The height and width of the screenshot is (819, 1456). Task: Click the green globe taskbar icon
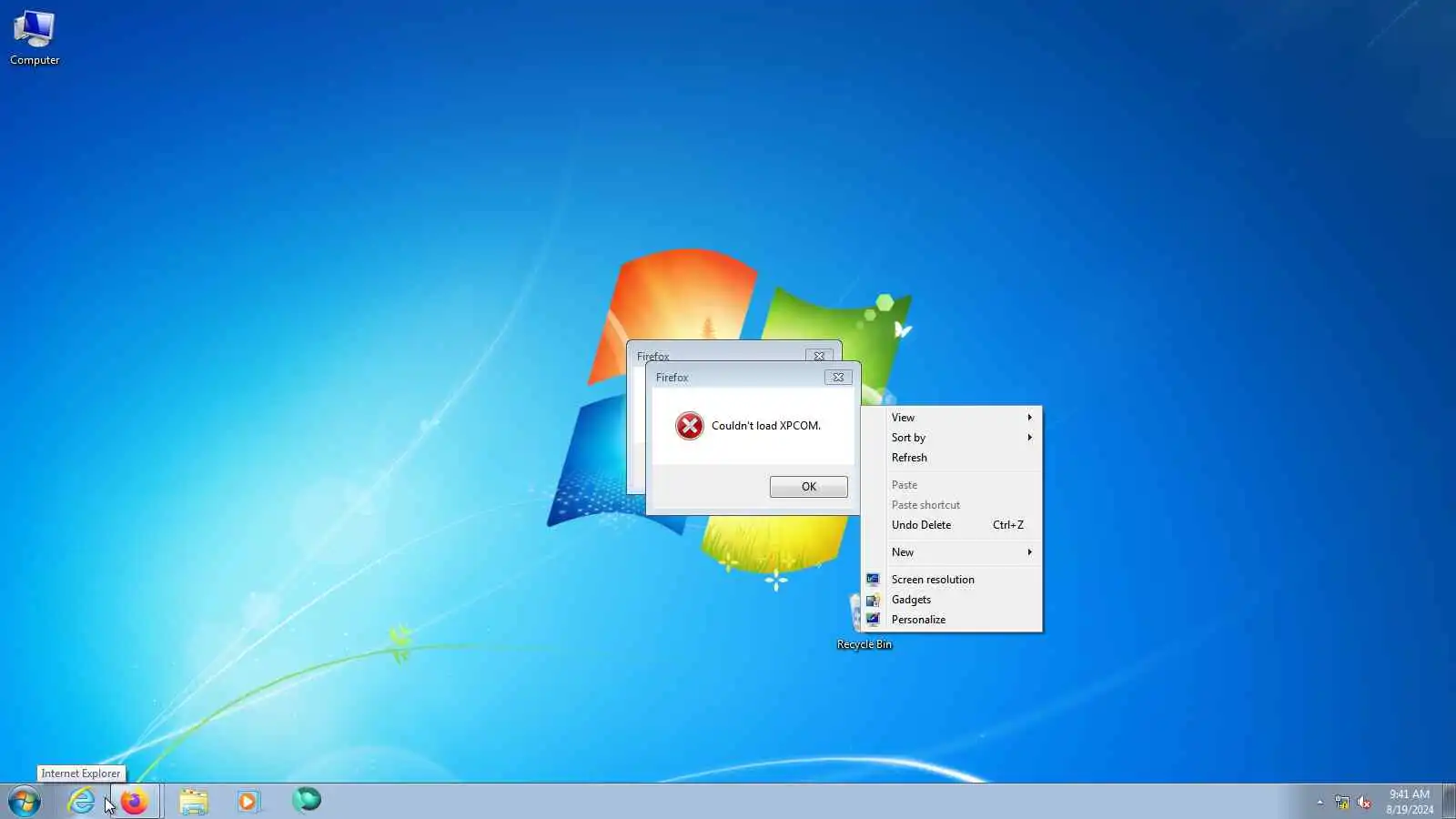coord(307,800)
